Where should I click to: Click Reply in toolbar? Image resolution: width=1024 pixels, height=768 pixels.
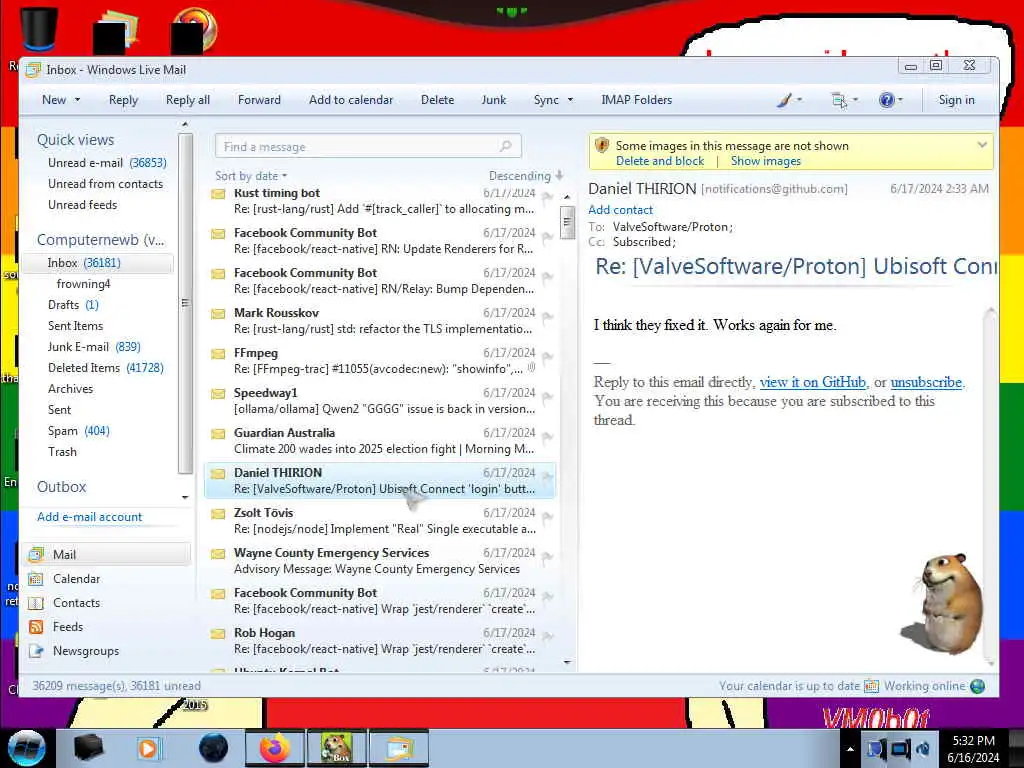click(123, 100)
